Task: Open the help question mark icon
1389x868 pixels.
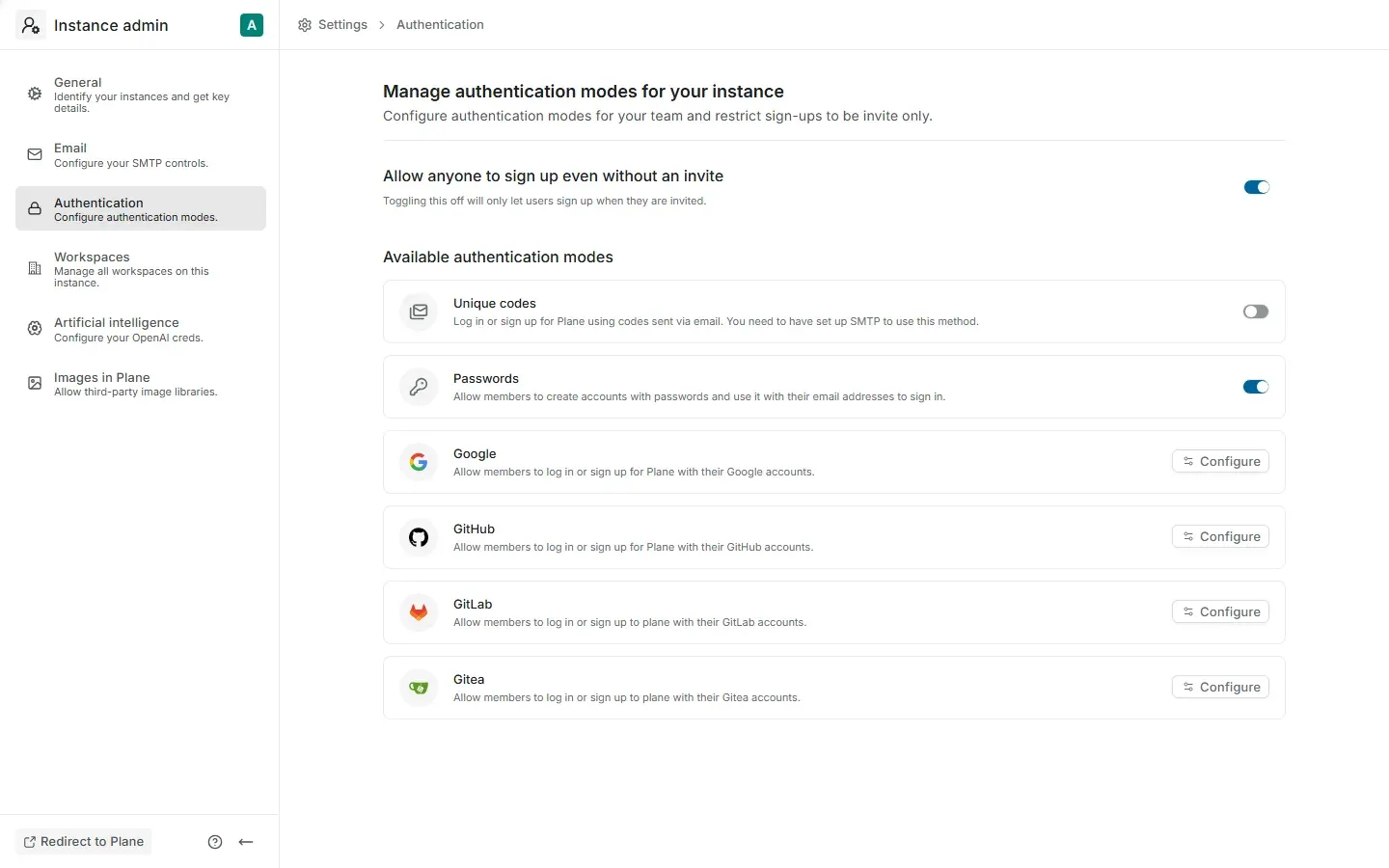Action: (x=215, y=842)
